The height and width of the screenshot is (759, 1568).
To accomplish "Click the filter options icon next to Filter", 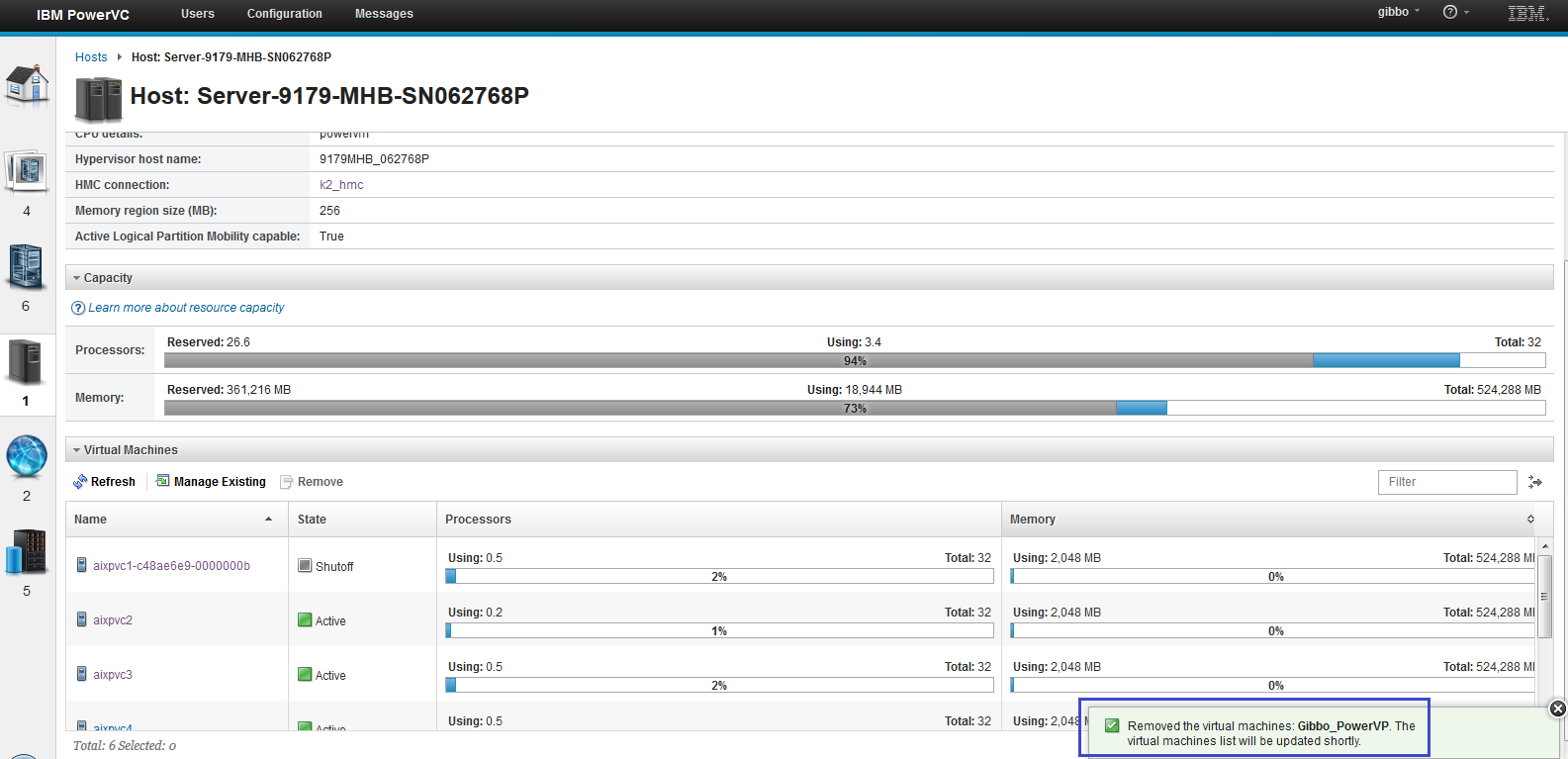I will coord(1535,482).
